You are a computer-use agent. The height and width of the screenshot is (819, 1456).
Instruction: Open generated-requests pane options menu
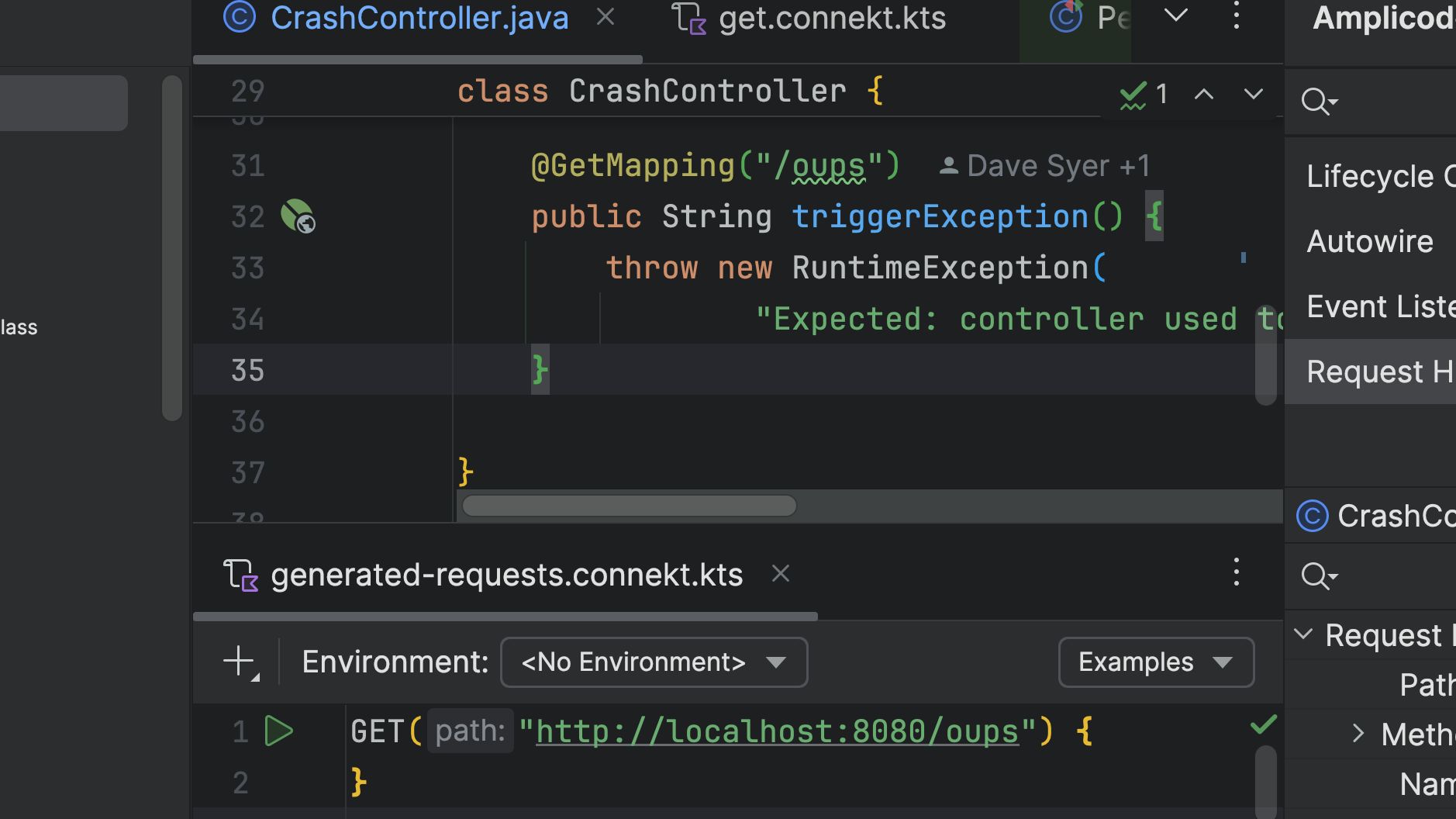(x=1237, y=573)
